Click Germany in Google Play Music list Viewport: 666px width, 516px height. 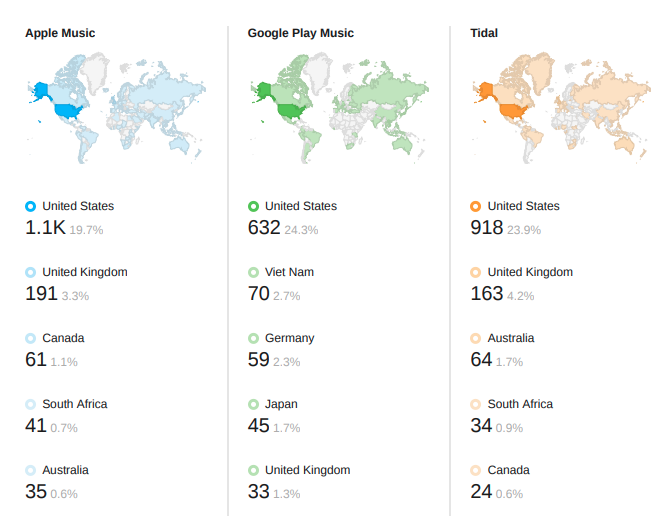(x=290, y=338)
